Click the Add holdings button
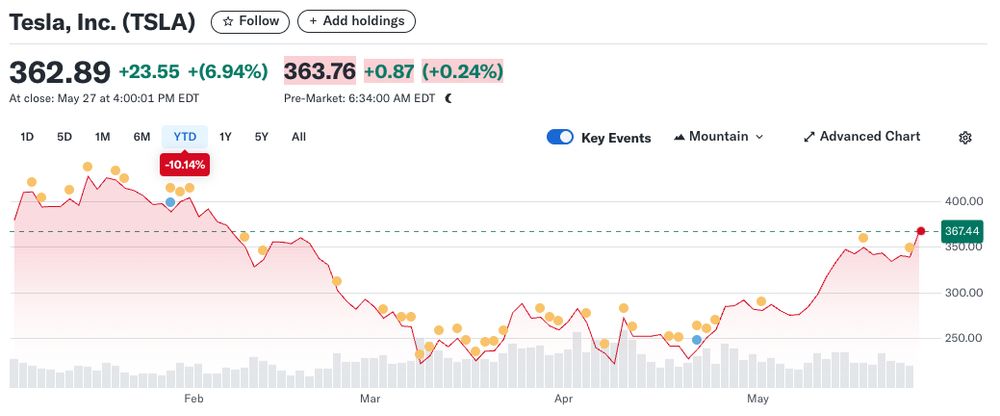This screenshot has width=1000, height=416. point(357,21)
